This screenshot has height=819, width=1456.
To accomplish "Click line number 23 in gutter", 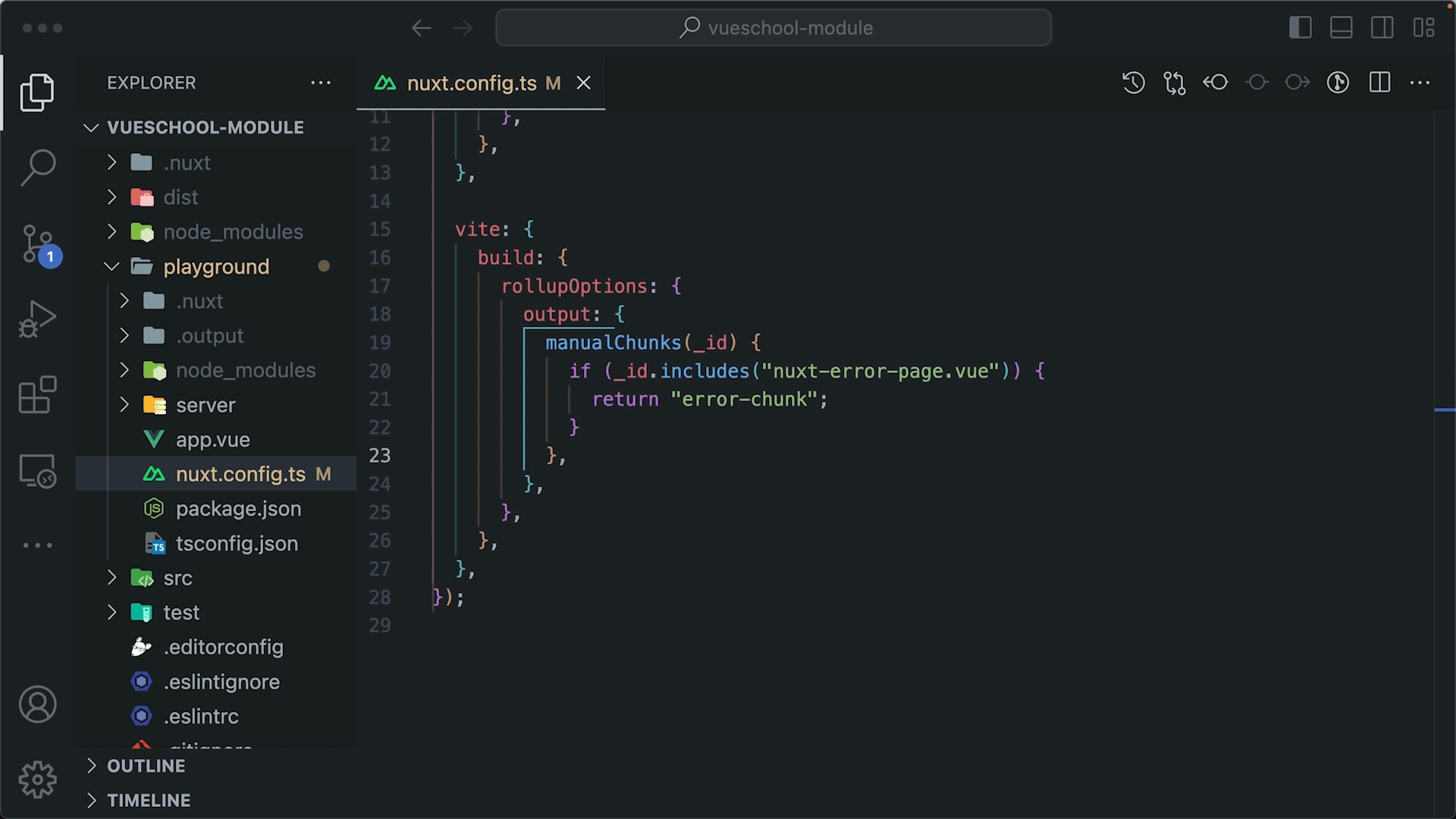I will coord(380,456).
